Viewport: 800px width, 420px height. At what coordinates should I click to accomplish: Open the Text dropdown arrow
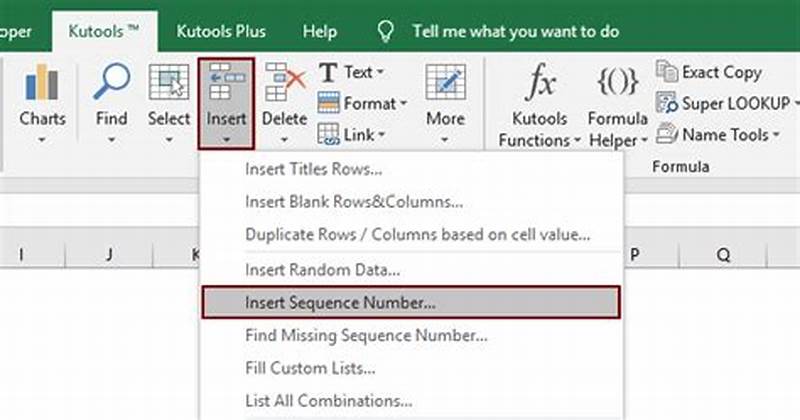(x=380, y=72)
